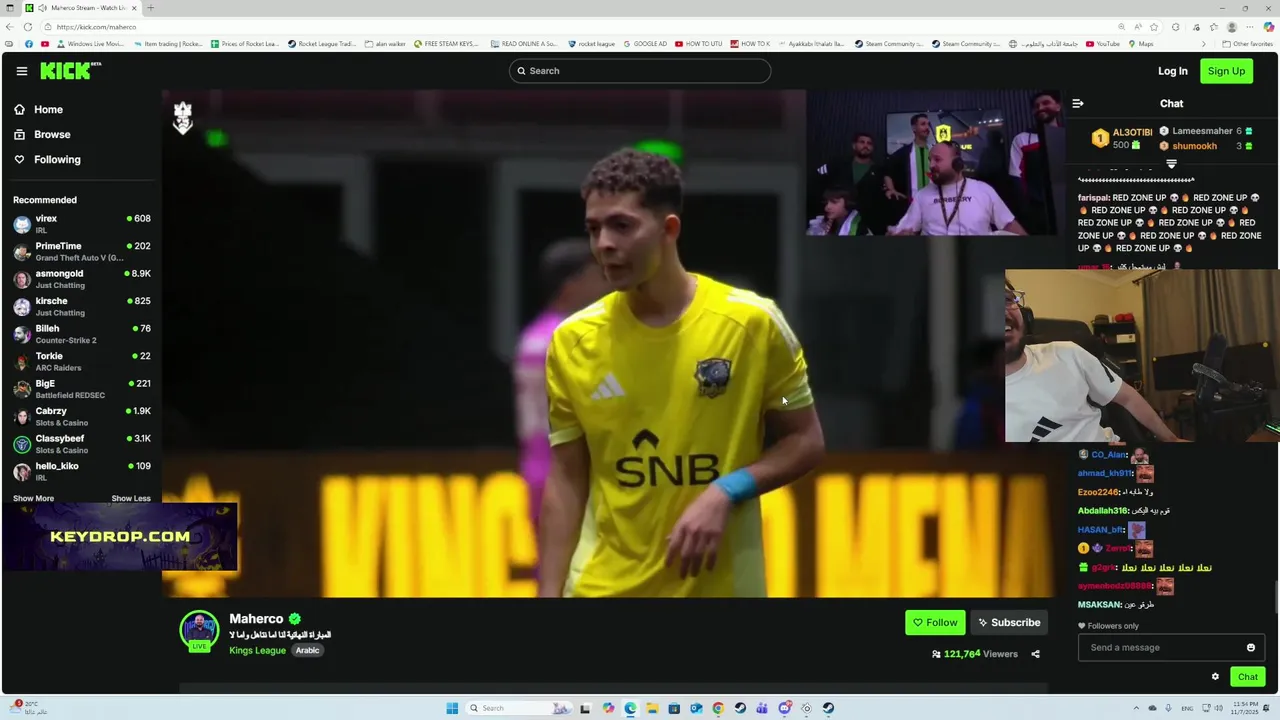
Task: Click chat username Ezoo2246
Action: click(x=1098, y=492)
